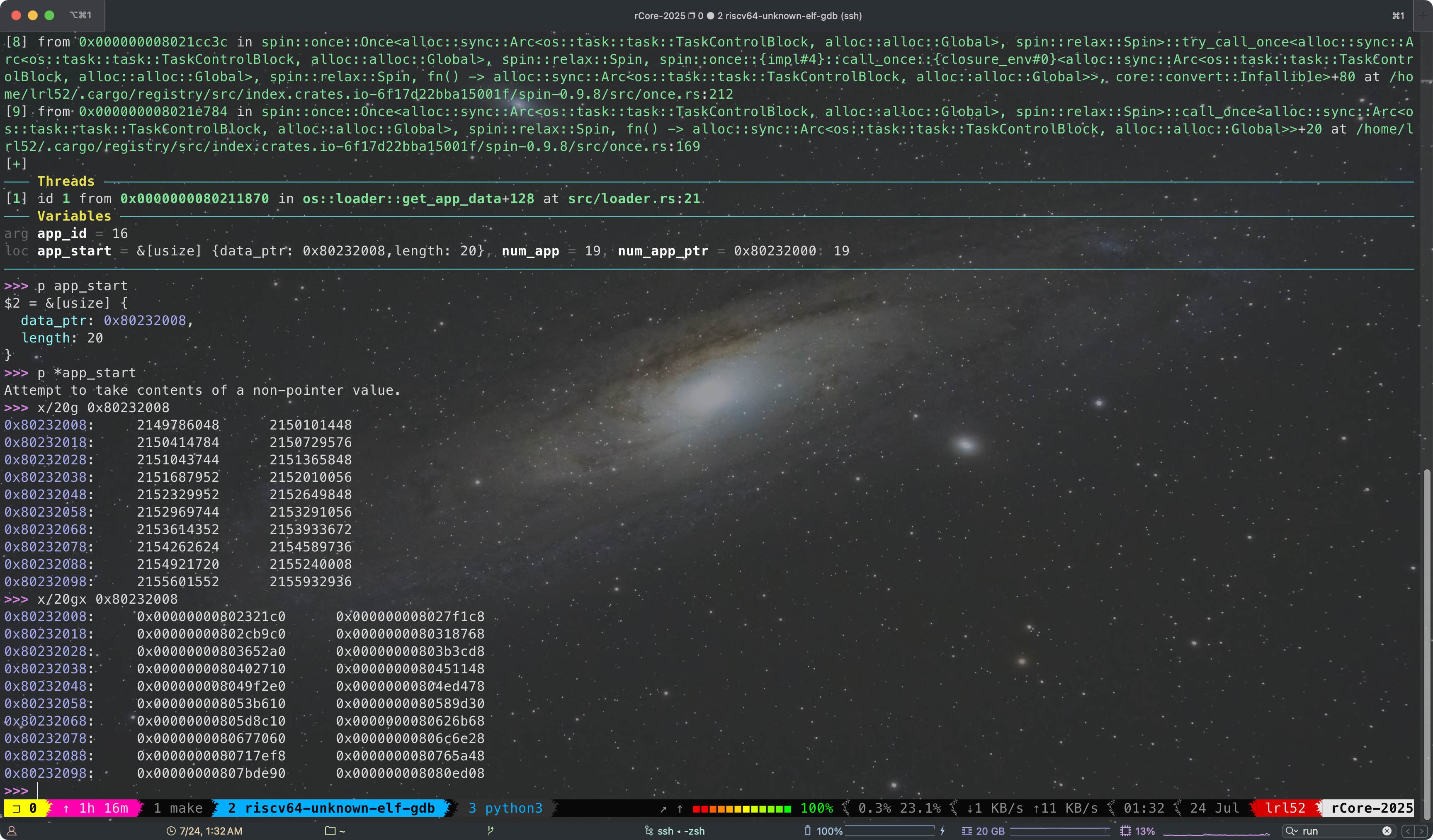Click 'src/loader.rs:21' source location
Screen dimensions: 1433x840
[634, 199]
